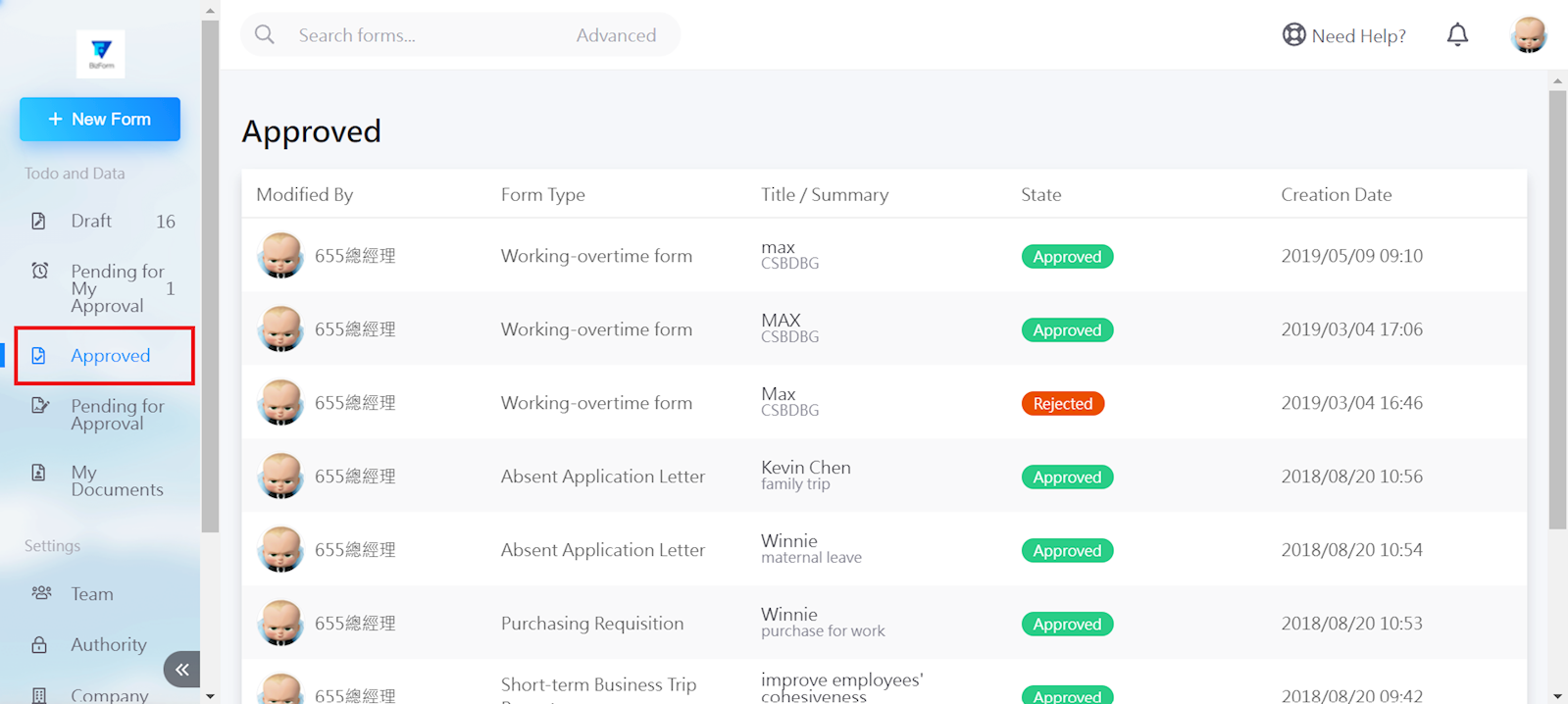Click the sidebar scroll-down arrow
The width and height of the screenshot is (1568, 704).
click(x=210, y=696)
